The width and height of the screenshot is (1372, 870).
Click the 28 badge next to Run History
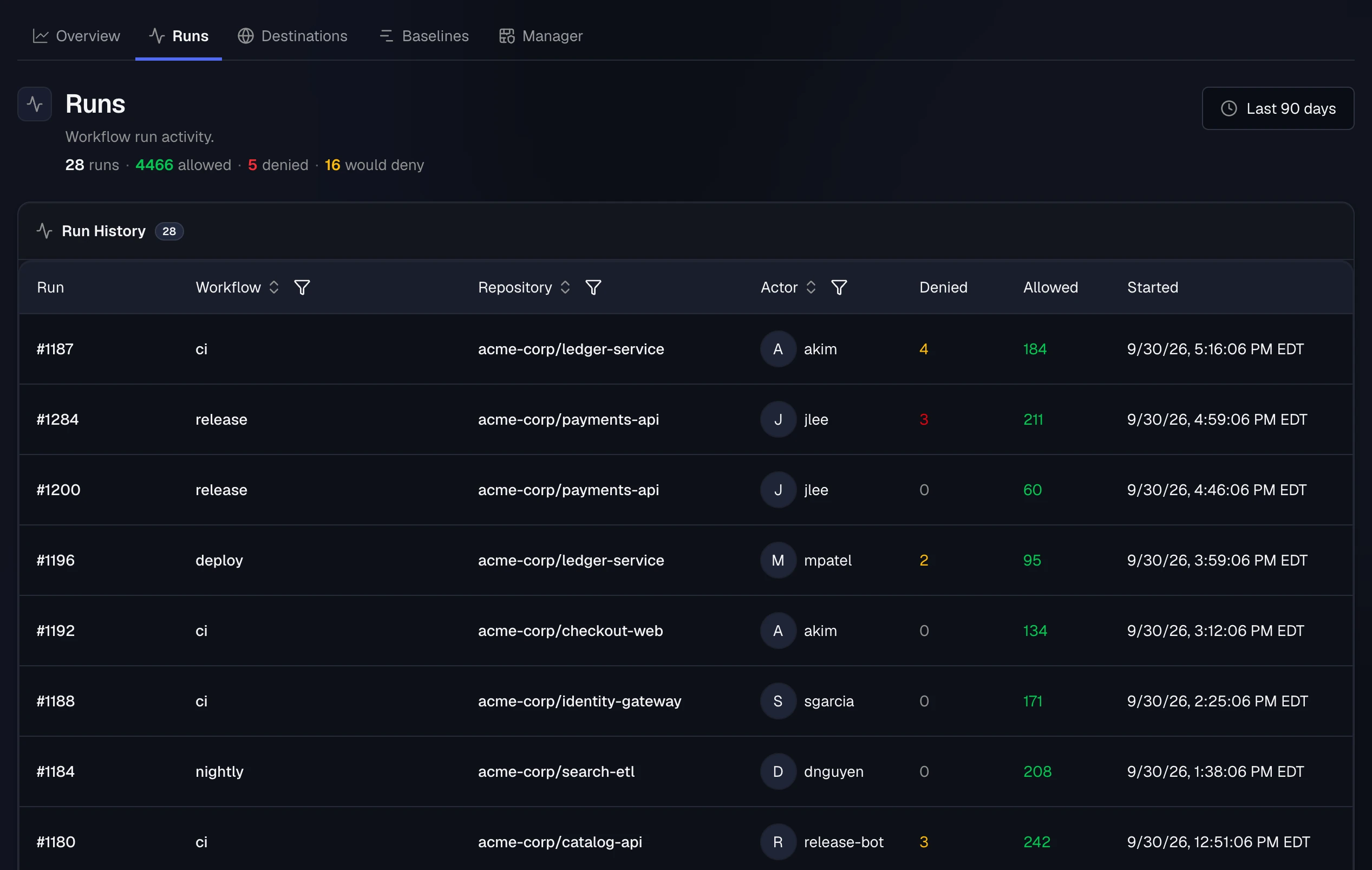coord(169,231)
